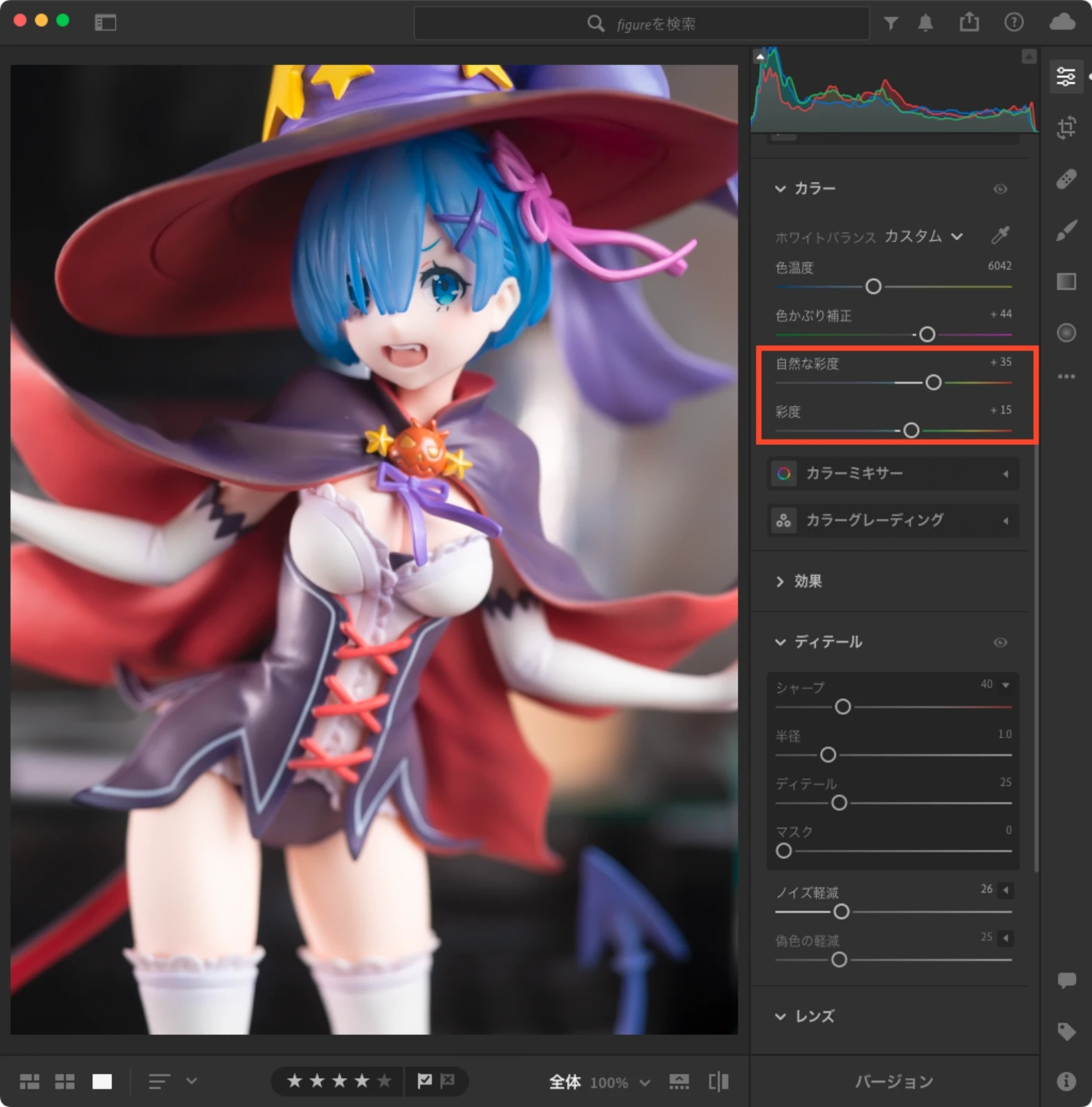Select the Linear gradient tool
The image size is (1092, 1107).
(x=1066, y=282)
